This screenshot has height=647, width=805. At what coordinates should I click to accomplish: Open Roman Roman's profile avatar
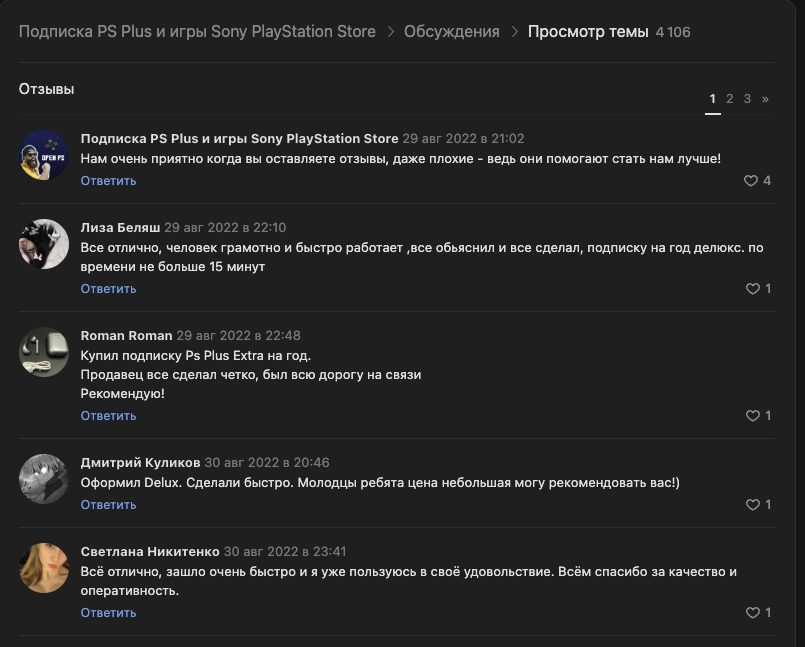click(44, 352)
